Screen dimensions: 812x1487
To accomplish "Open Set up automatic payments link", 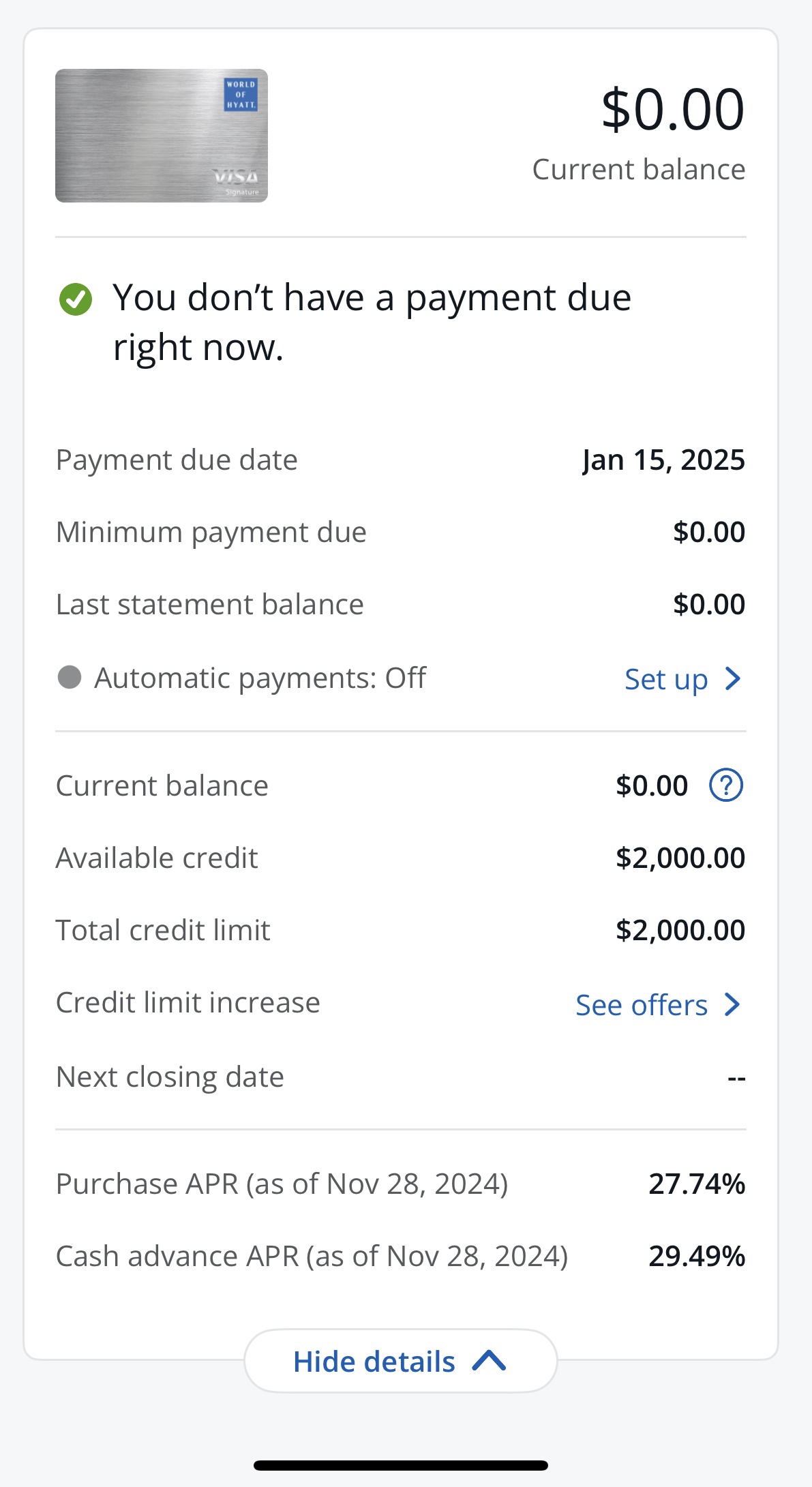I will (x=682, y=679).
